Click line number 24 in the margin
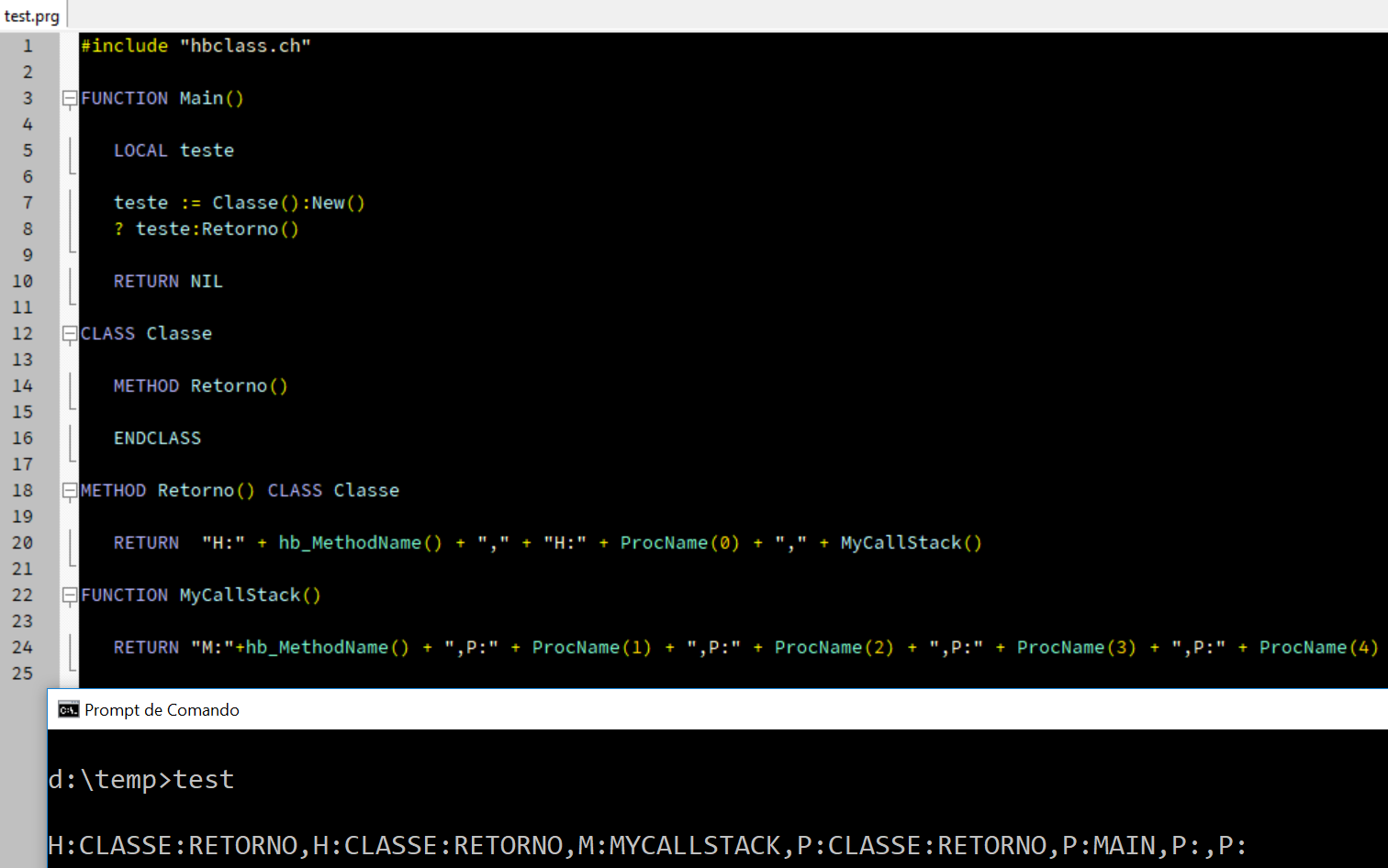 [22, 648]
